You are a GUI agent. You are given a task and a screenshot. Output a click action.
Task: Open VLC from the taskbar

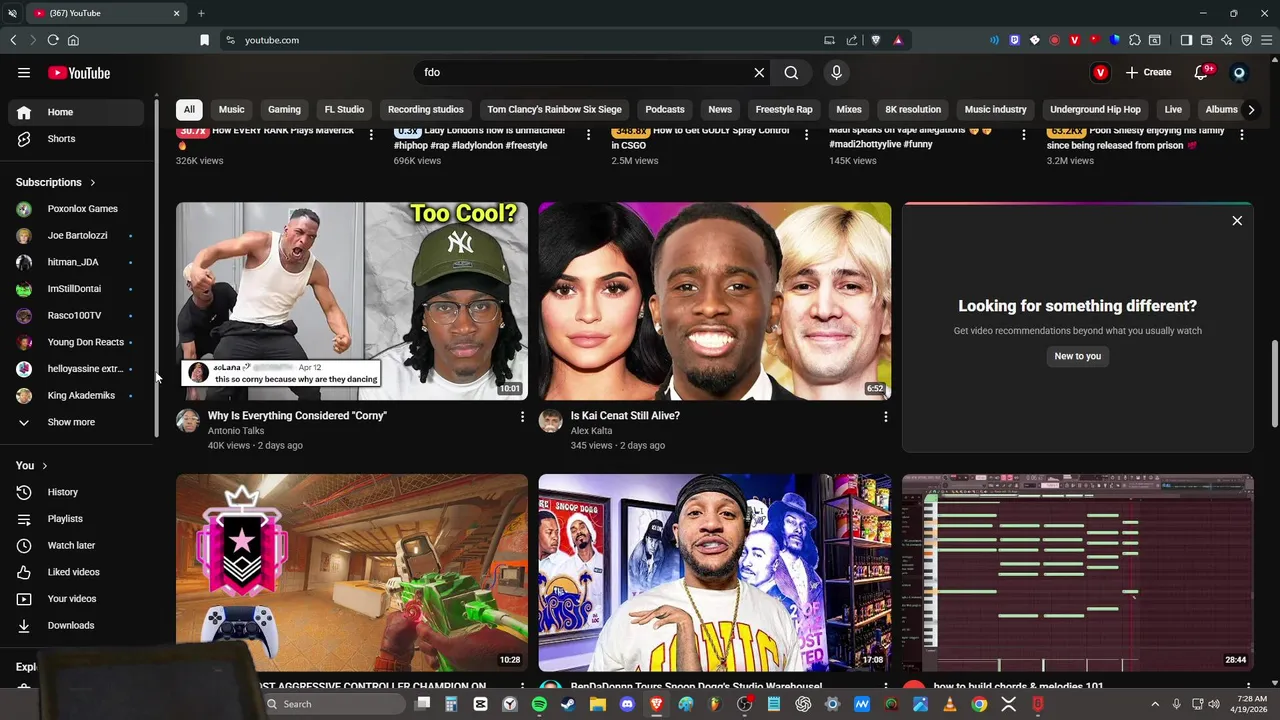click(x=950, y=704)
